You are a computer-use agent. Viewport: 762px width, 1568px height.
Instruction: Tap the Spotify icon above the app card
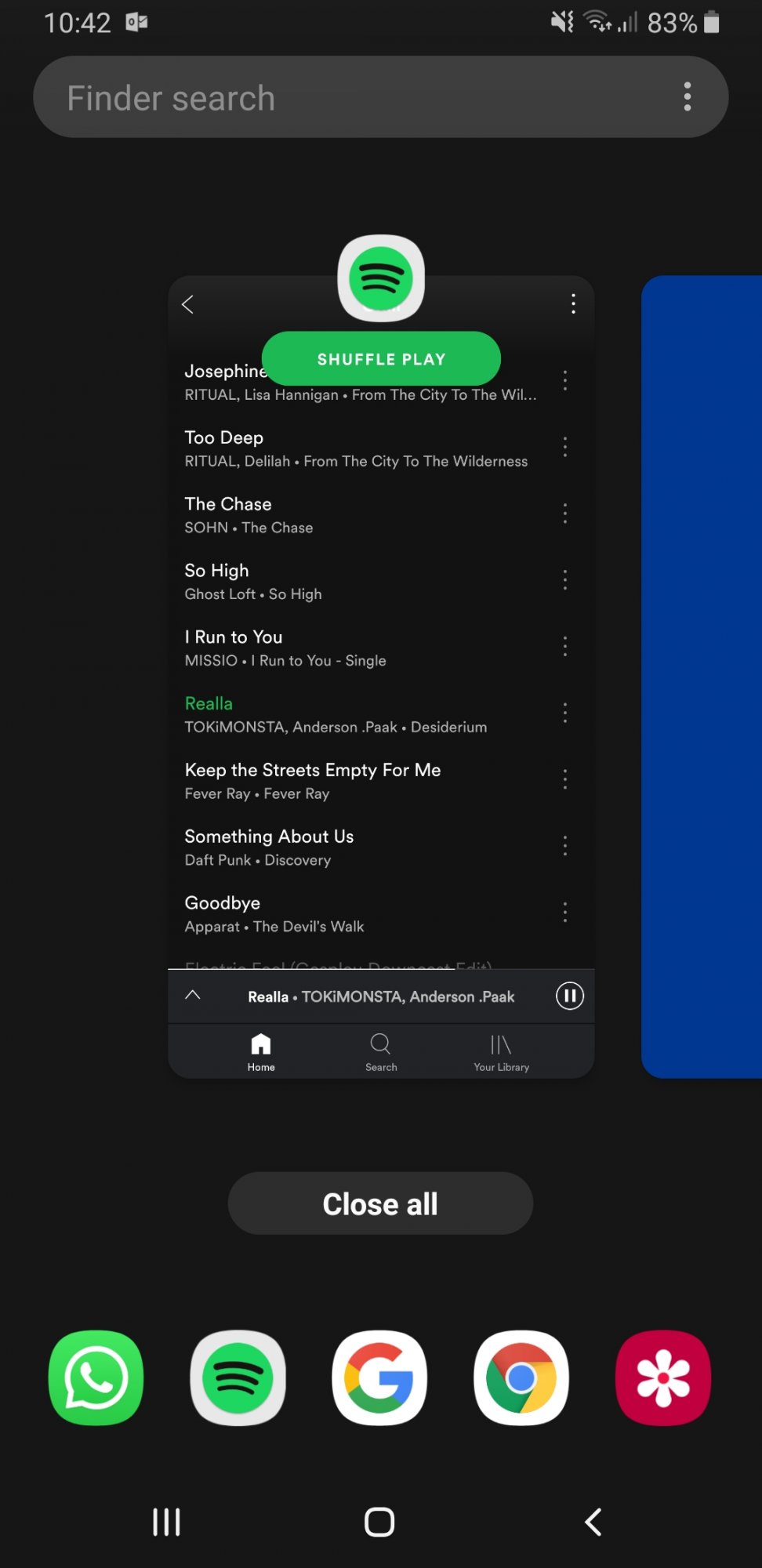pos(381,278)
